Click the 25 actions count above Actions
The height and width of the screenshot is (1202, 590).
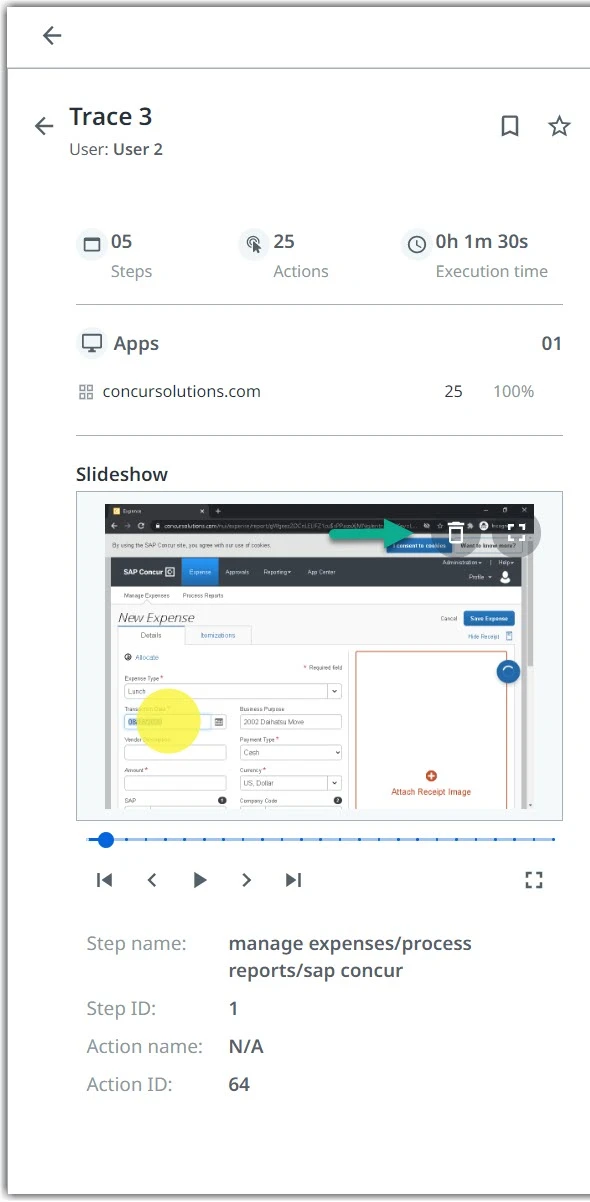[x=284, y=241]
